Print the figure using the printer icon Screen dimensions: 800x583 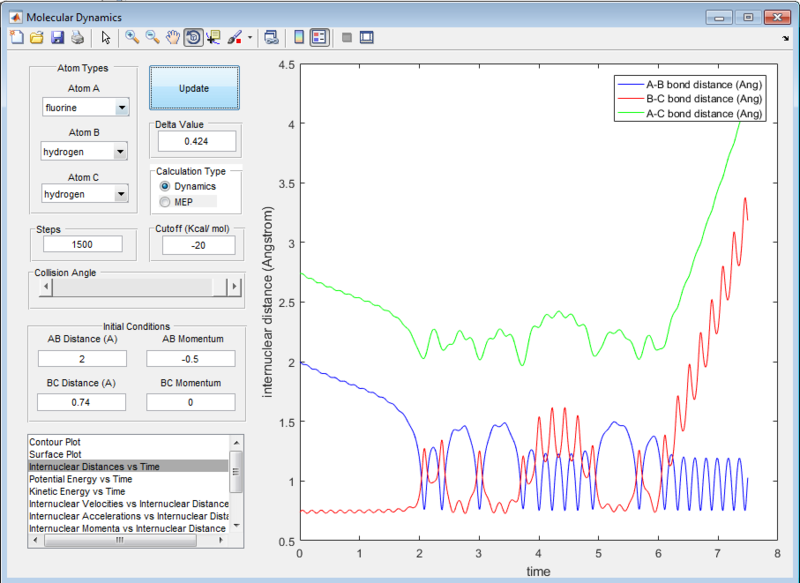click(x=77, y=38)
